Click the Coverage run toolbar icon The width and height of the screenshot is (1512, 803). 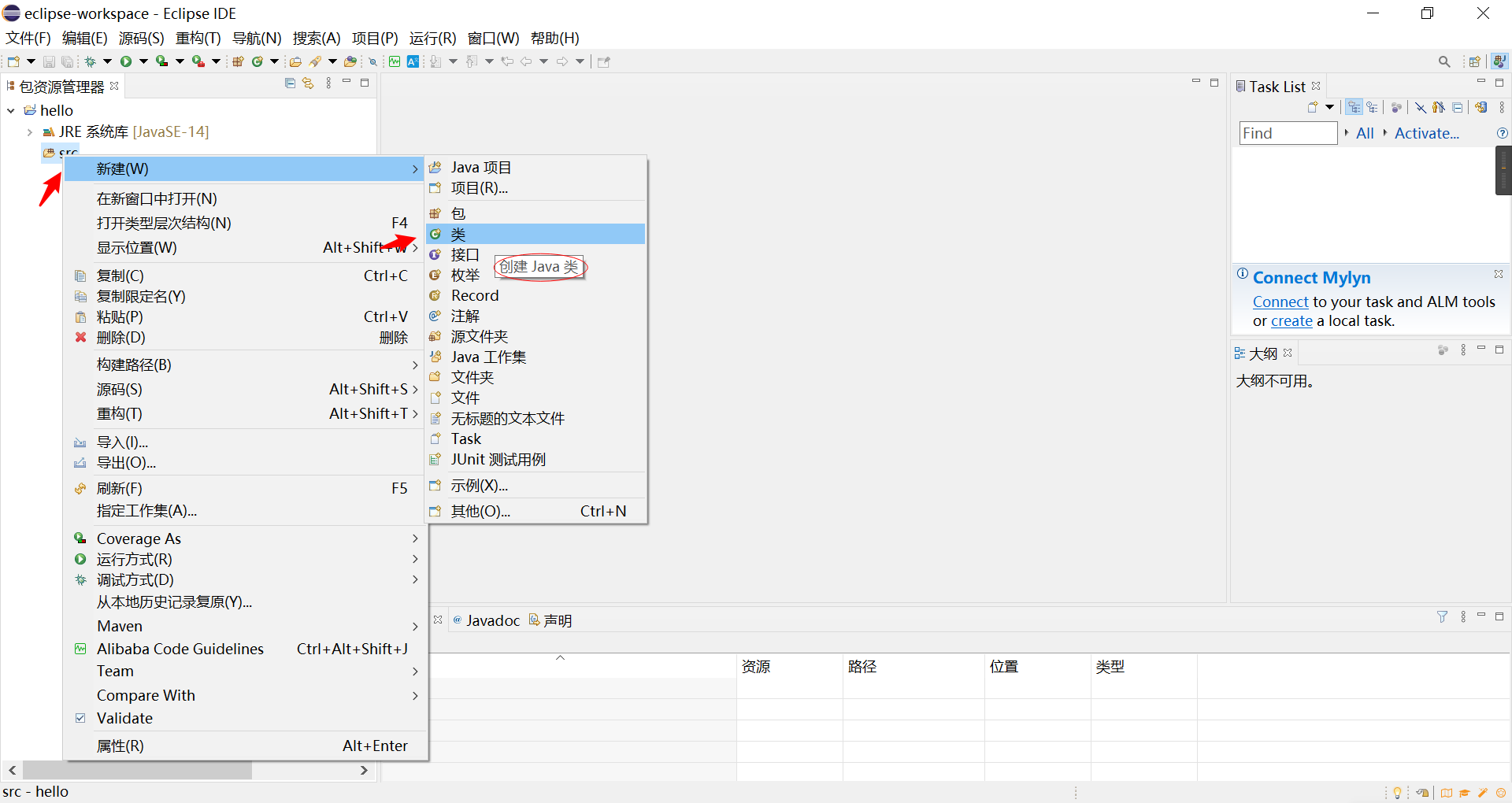pyautogui.click(x=161, y=61)
